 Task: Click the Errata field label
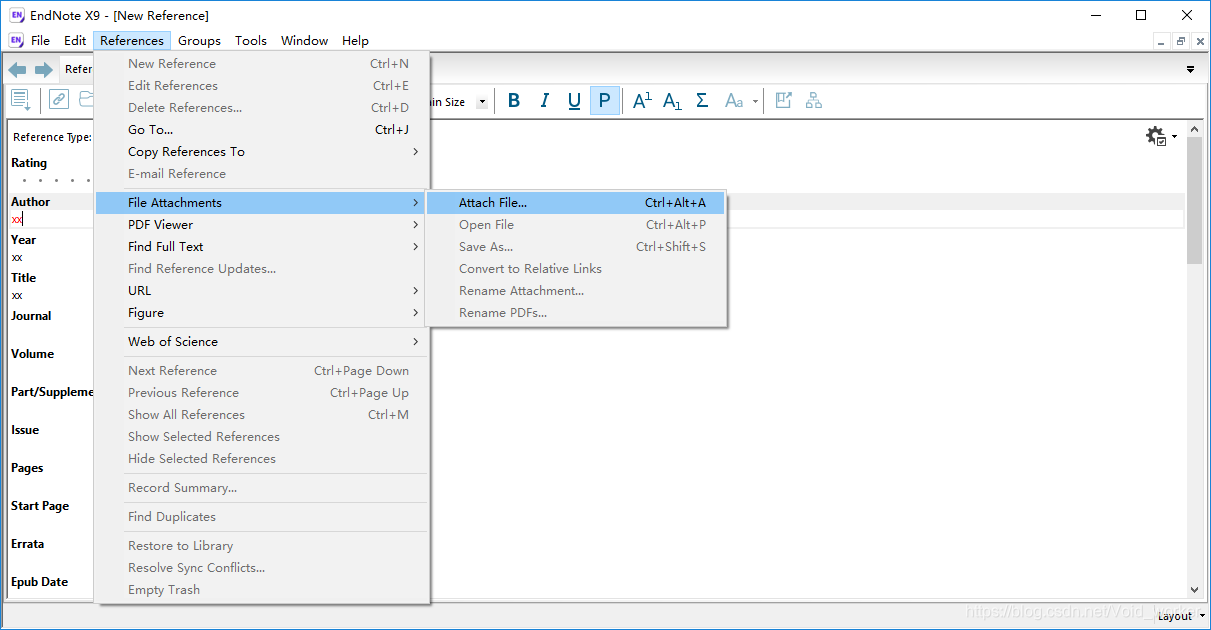27,544
